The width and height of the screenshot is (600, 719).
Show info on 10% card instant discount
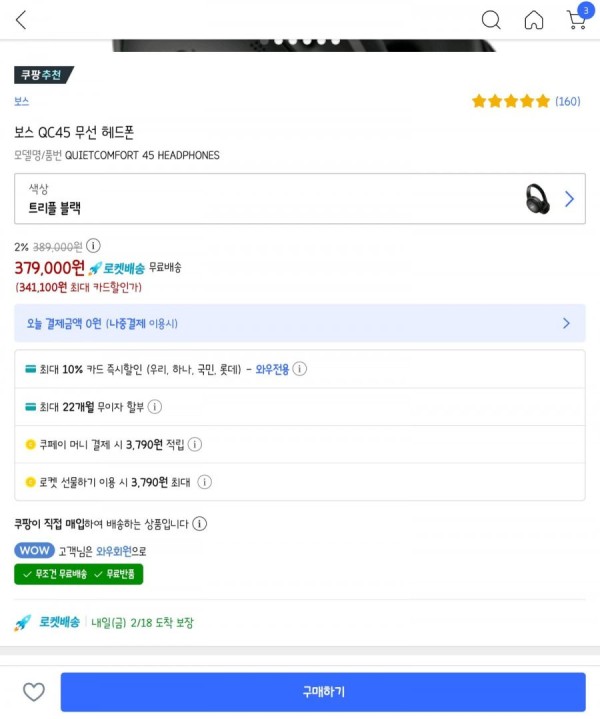click(300, 369)
